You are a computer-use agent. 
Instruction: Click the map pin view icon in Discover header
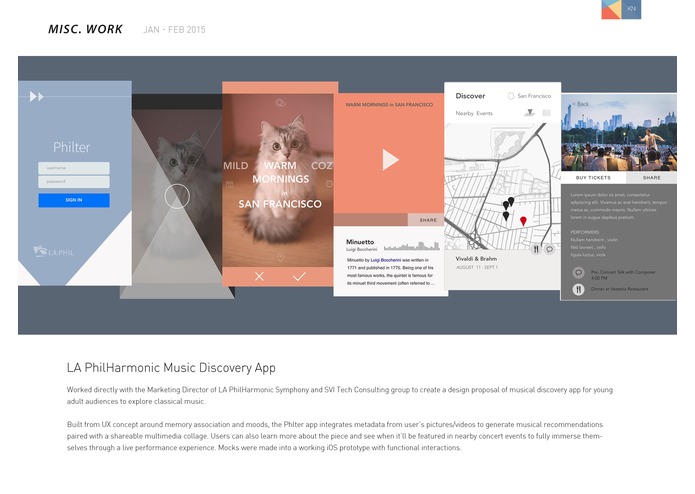pos(529,113)
